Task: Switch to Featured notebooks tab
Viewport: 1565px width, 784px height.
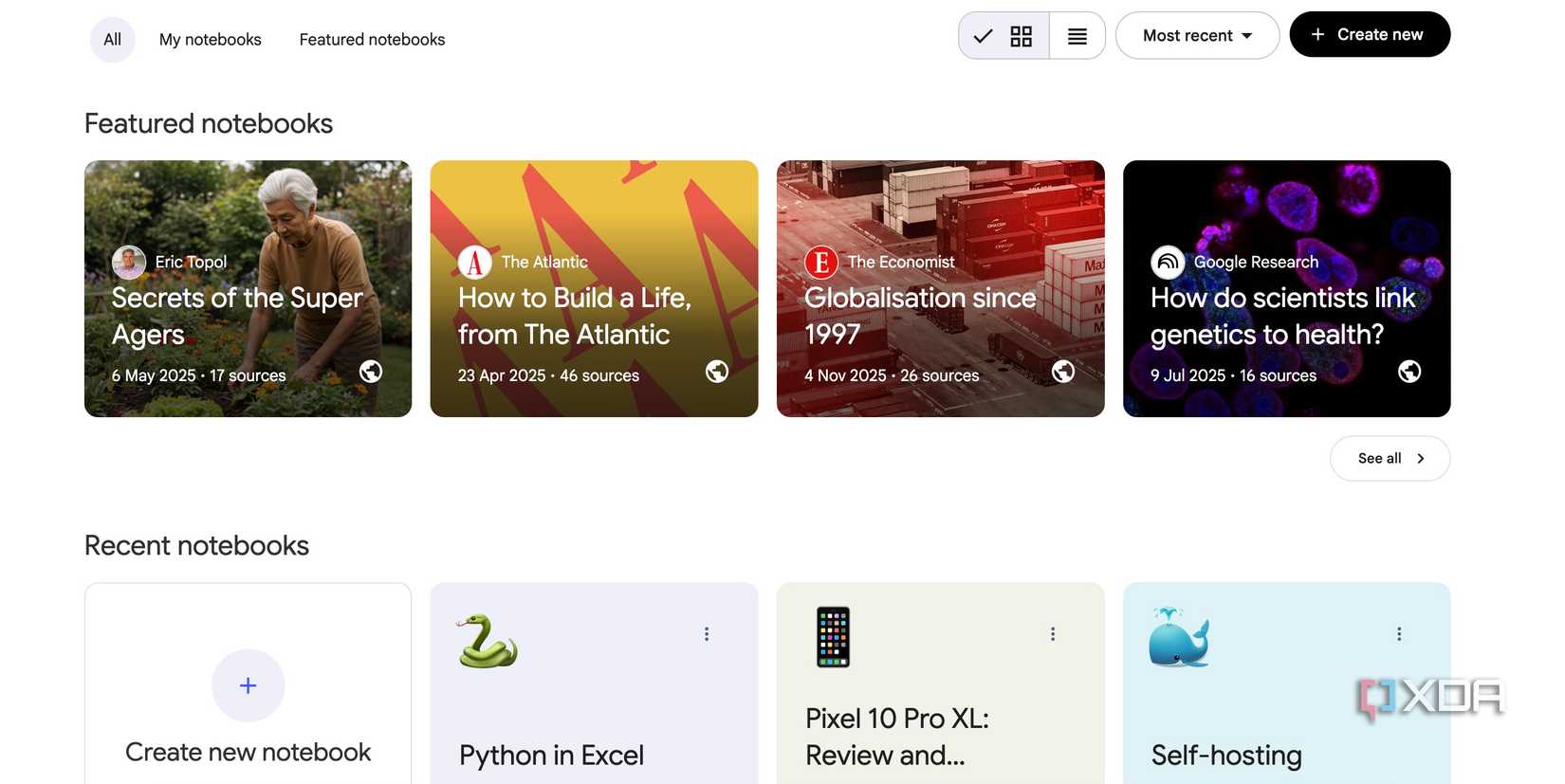Action: 372,40
